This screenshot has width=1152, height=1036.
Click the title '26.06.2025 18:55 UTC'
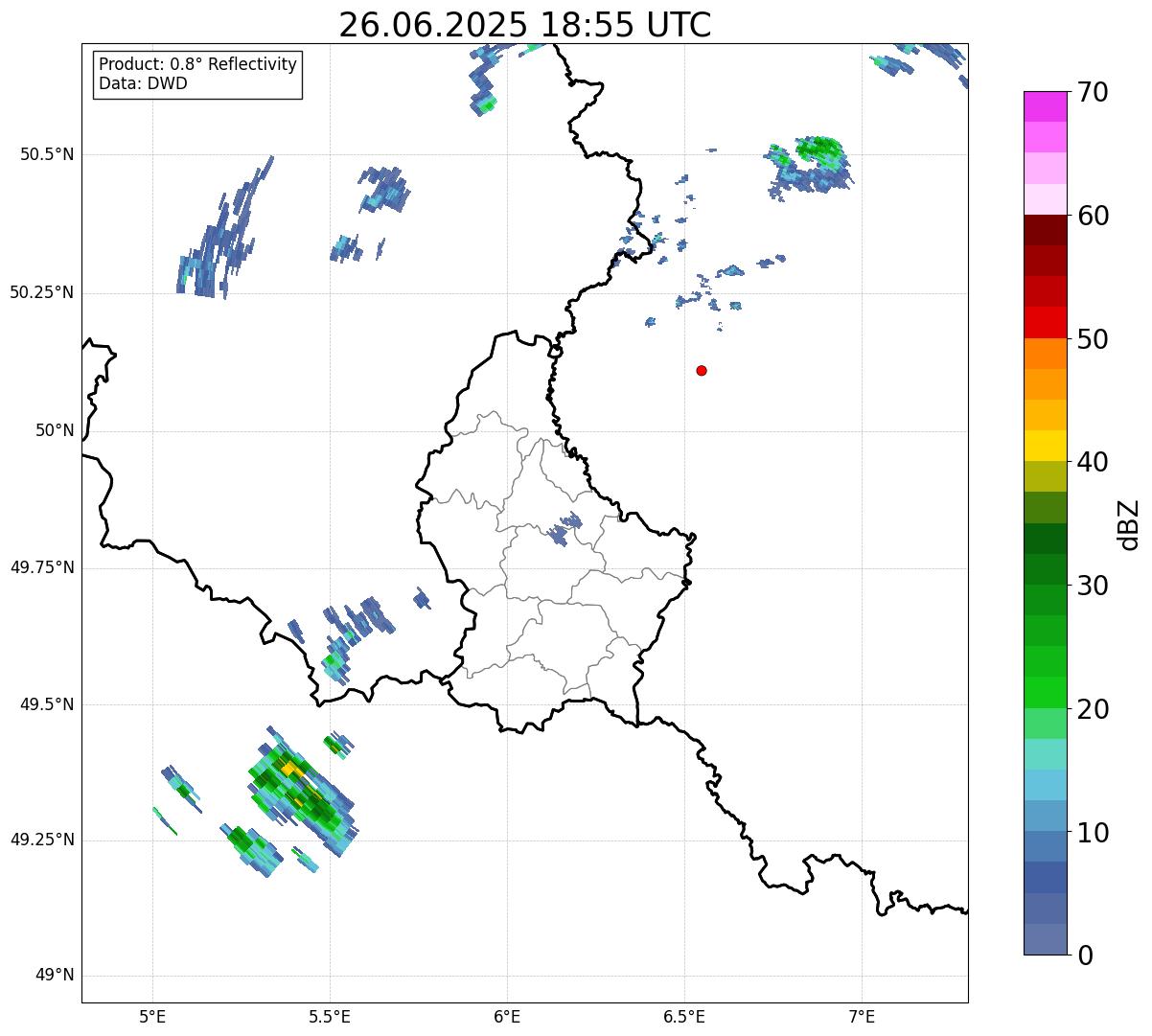525,25
